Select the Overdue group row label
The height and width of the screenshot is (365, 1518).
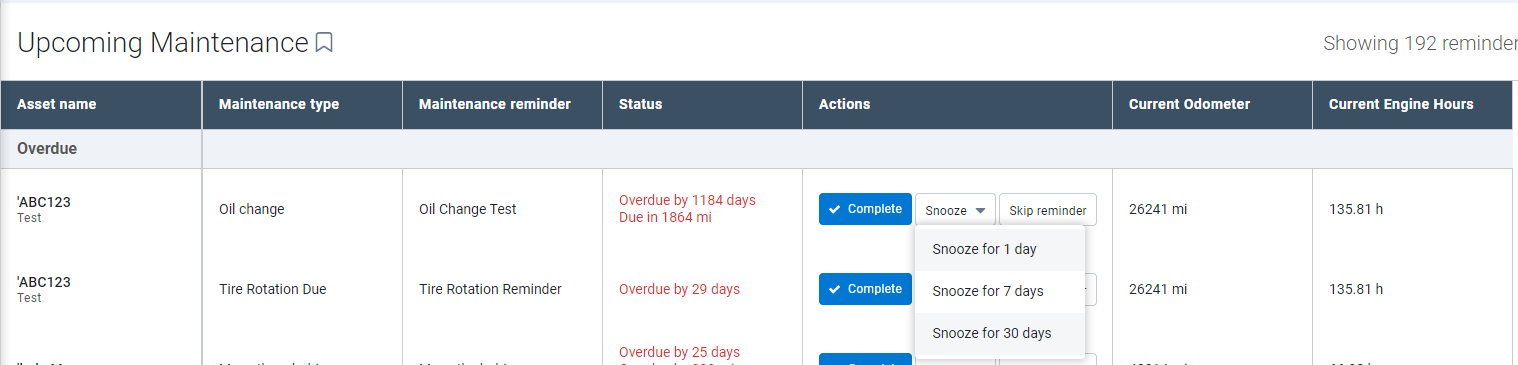(x=47, y=148)
